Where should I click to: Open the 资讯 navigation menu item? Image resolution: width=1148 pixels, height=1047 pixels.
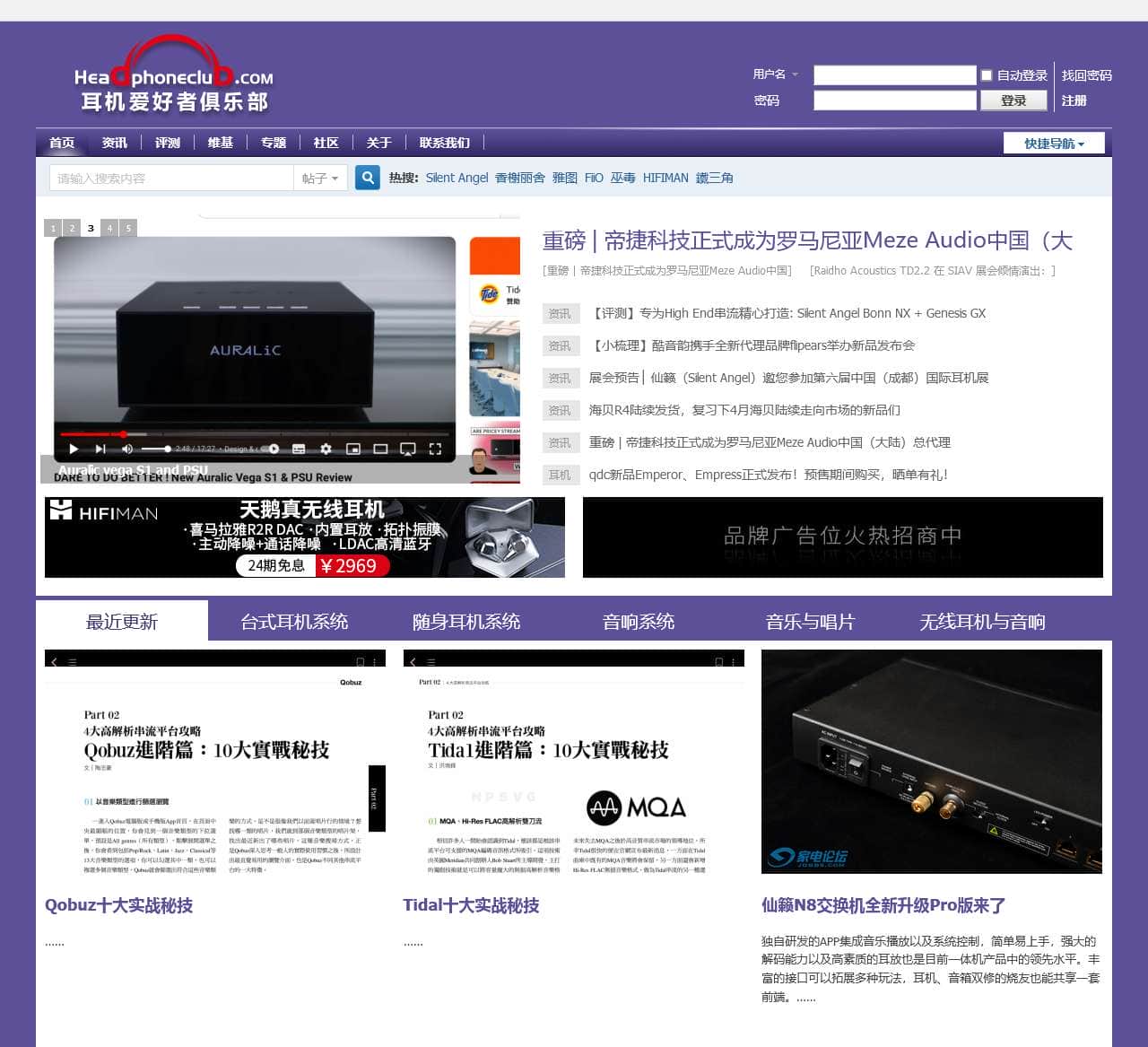115,143
